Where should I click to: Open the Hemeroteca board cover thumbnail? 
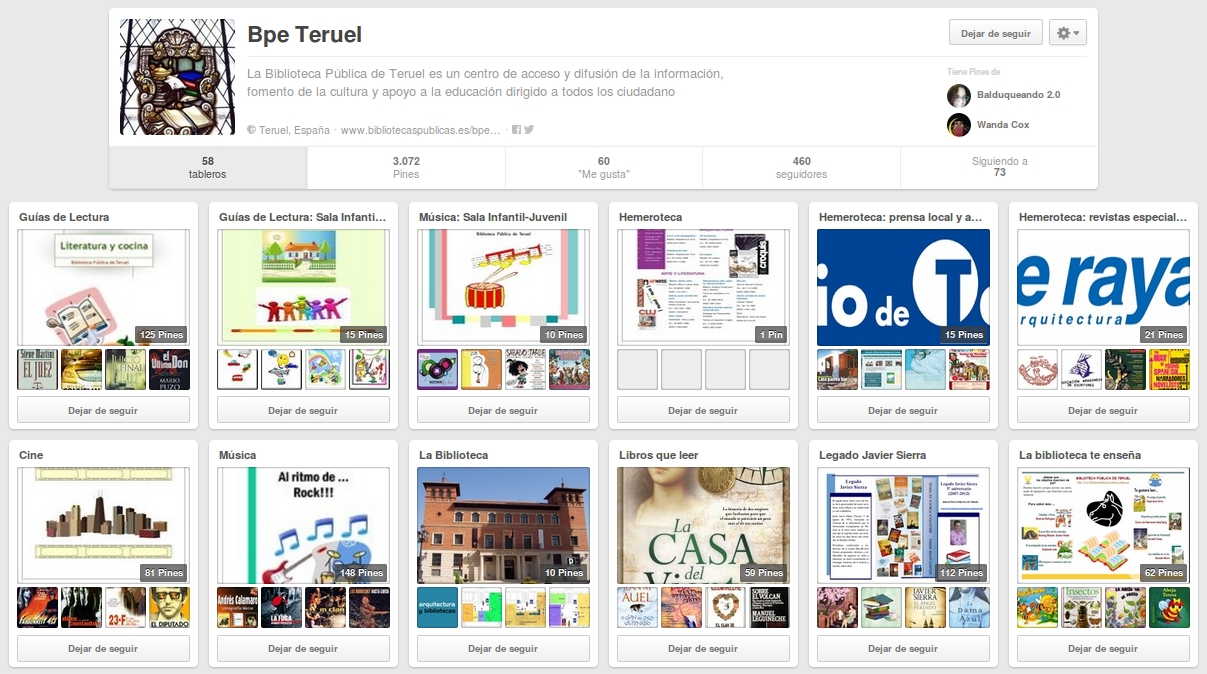point(703,287)
